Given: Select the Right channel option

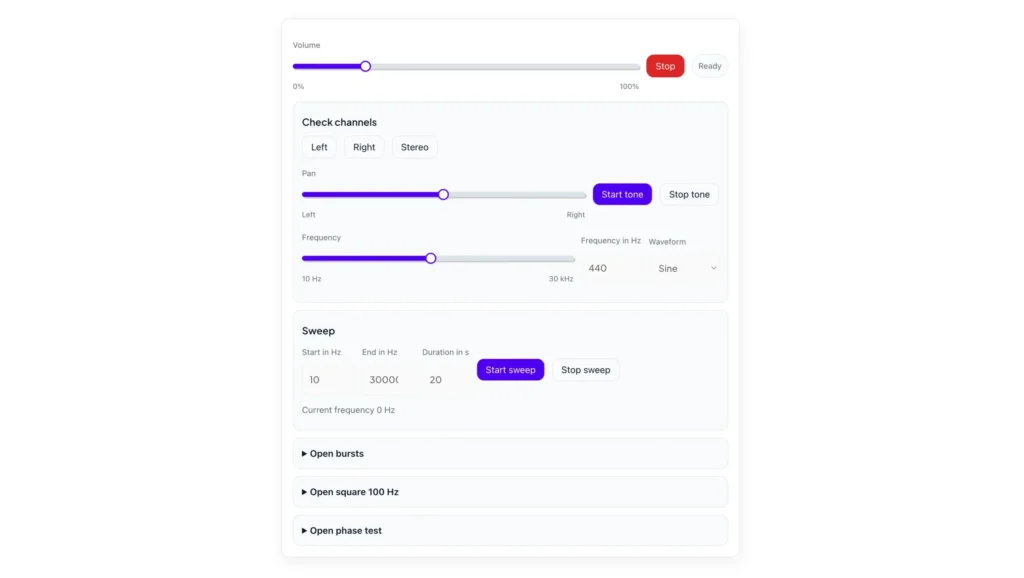Looking at the screenshot, I should pos(364,147).
